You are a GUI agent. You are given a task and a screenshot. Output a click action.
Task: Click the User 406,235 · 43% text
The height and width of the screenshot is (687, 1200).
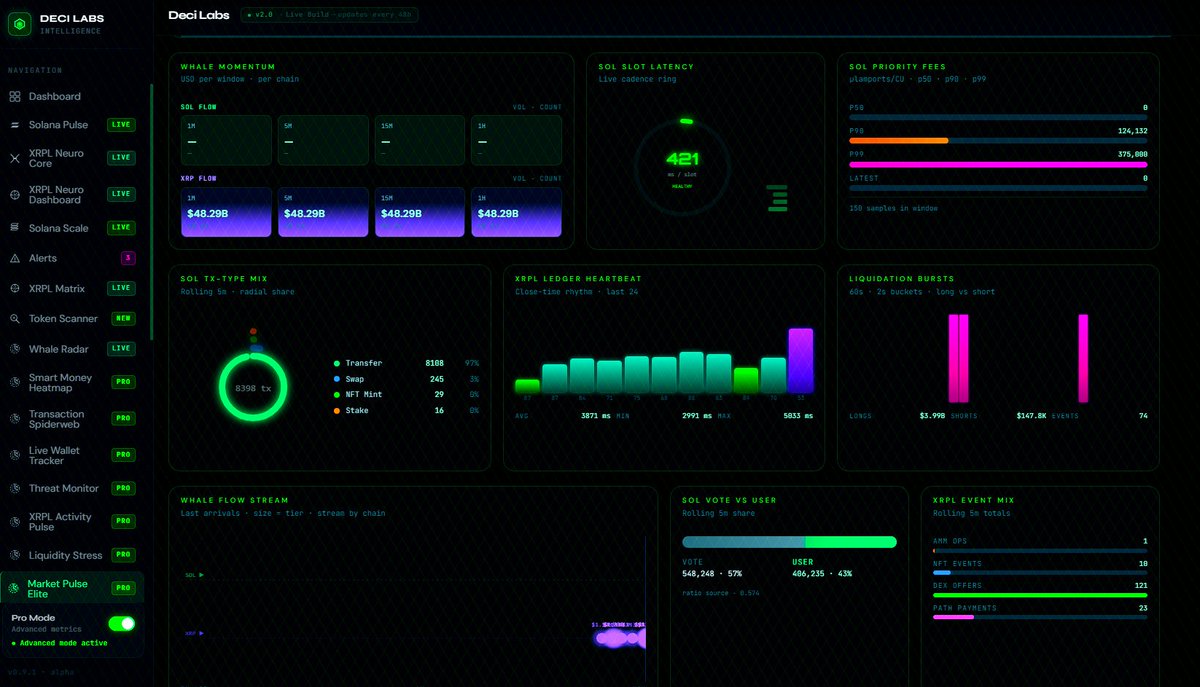(822, 573)
